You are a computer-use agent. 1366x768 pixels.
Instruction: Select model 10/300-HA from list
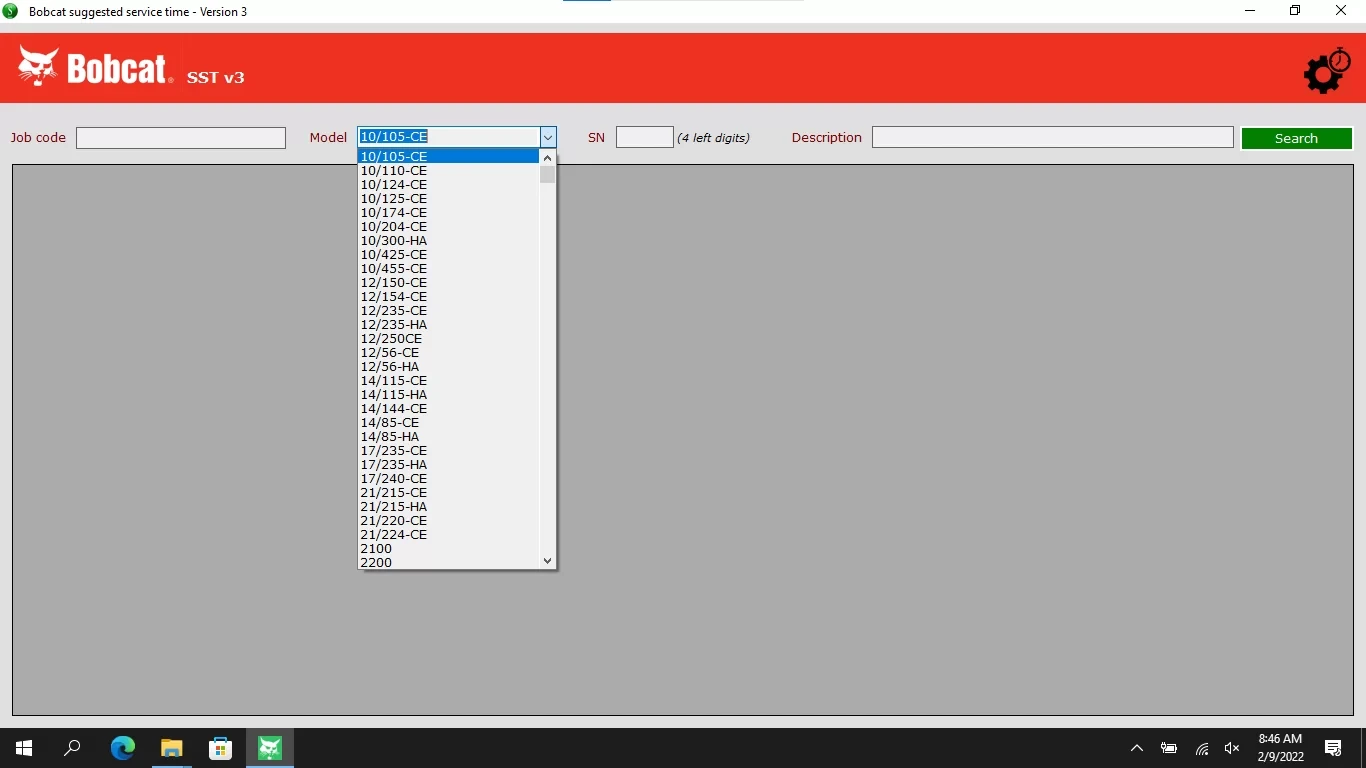(x=394, y=241)
